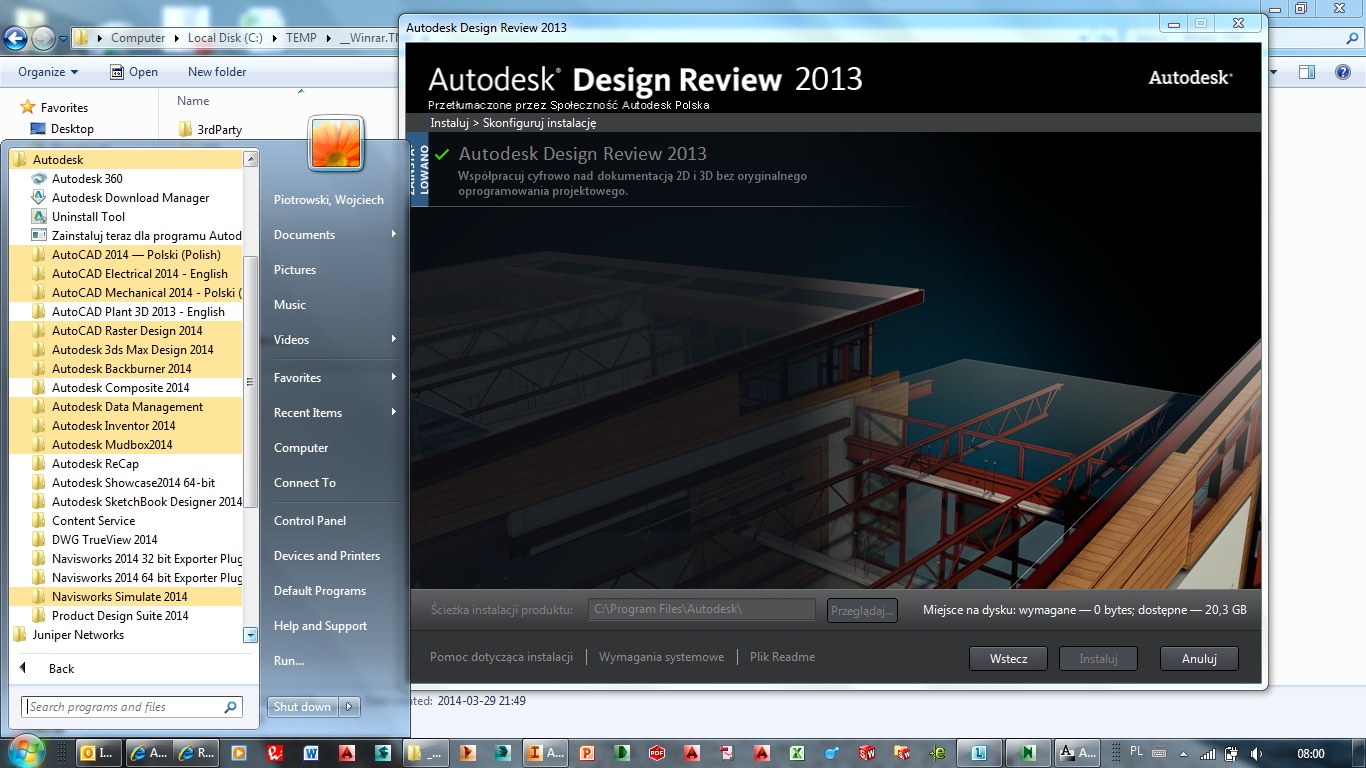This screenshot has height=768, width=1366.
Task: Click the blue help icon in Explorer
Action: point(1343,72)
